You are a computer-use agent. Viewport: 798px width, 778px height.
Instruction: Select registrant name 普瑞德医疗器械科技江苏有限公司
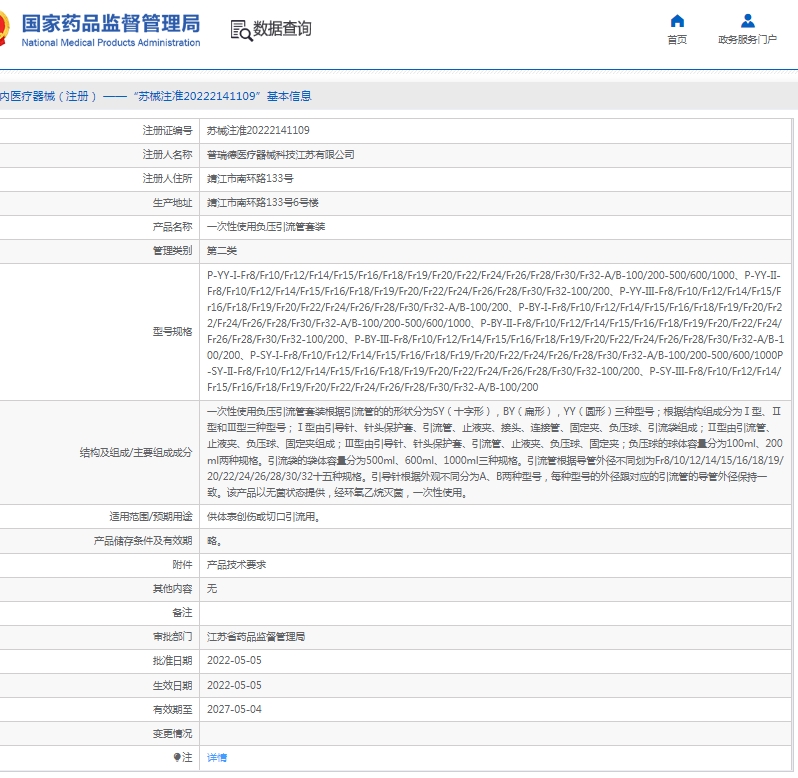(x=280, y=155)
